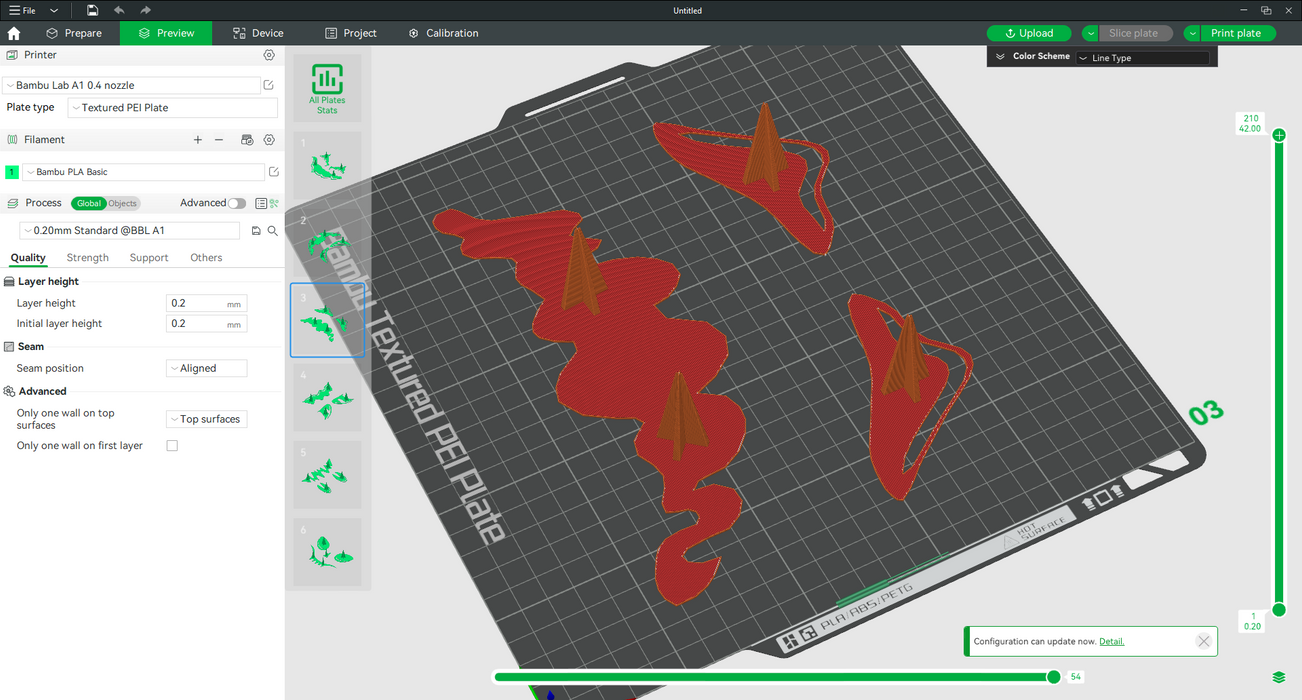Click the horizontal move slider handle

1053,677
